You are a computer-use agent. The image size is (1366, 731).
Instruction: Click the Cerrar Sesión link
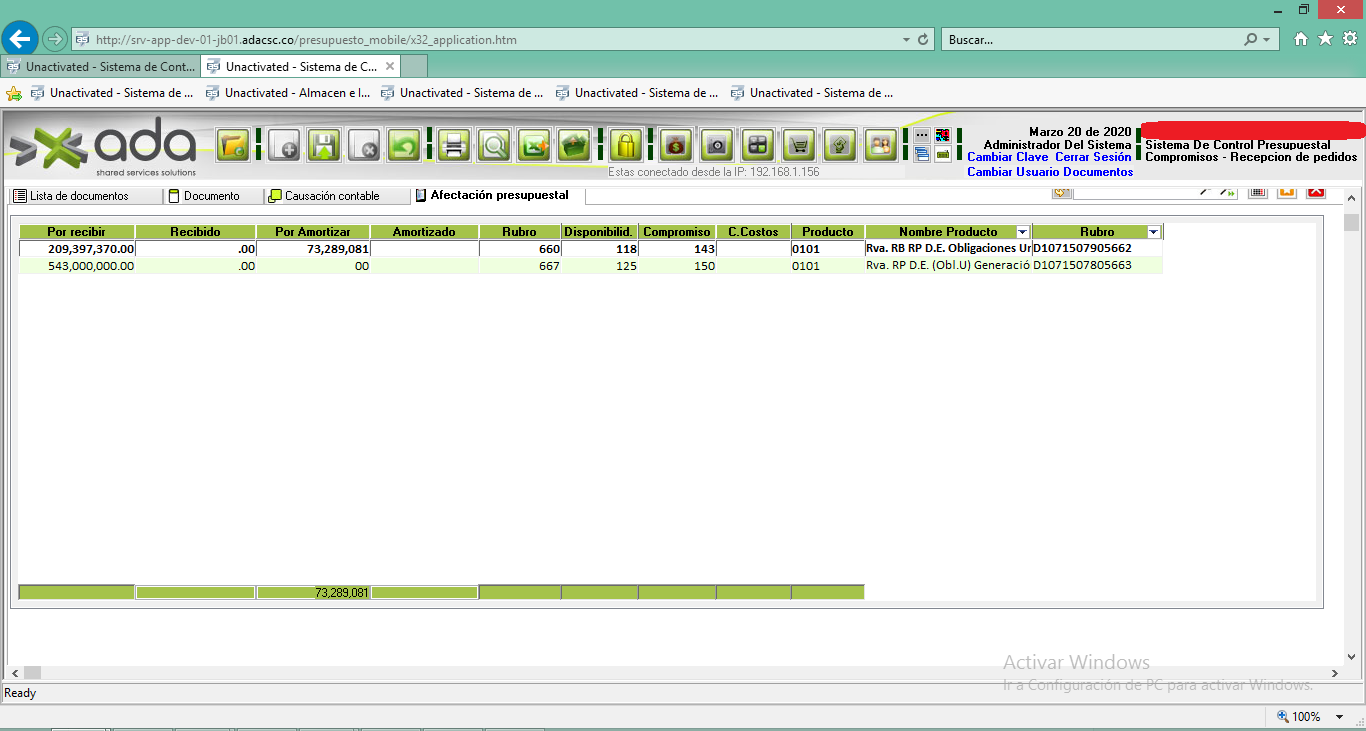(1093, 158)
